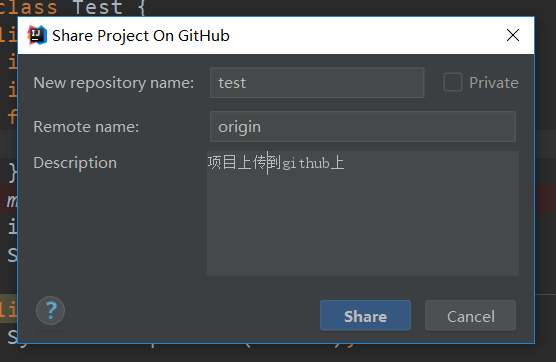Click empty dialog space left of Share button
The width and height of the screenshot is (556, 362).
click(191, 316)
